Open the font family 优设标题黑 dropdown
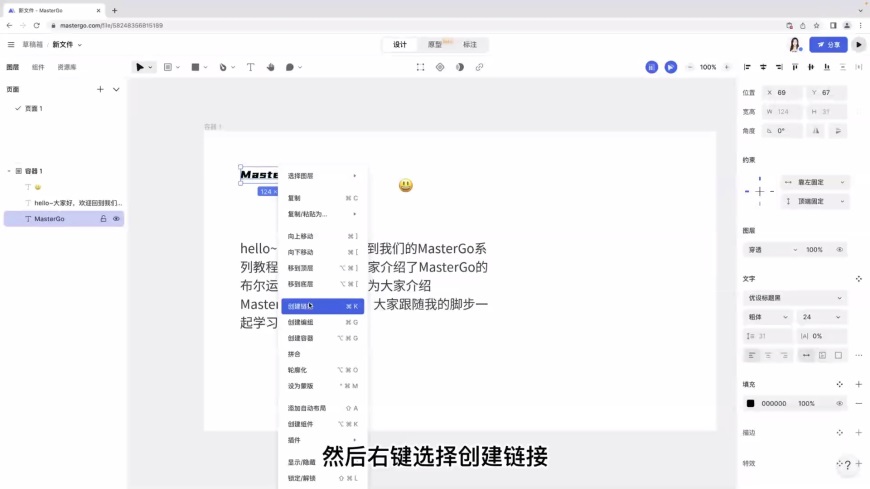Image resolution: width=870 pixels, height=489 pixels. click(x=795, y=298)
